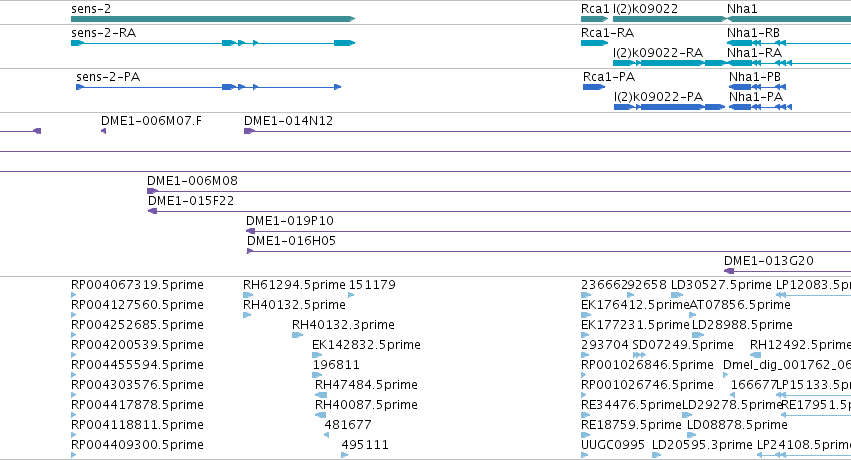Click the Rca1 gene label
This screenshot has height=460, width=851.
tap(595, 9)
